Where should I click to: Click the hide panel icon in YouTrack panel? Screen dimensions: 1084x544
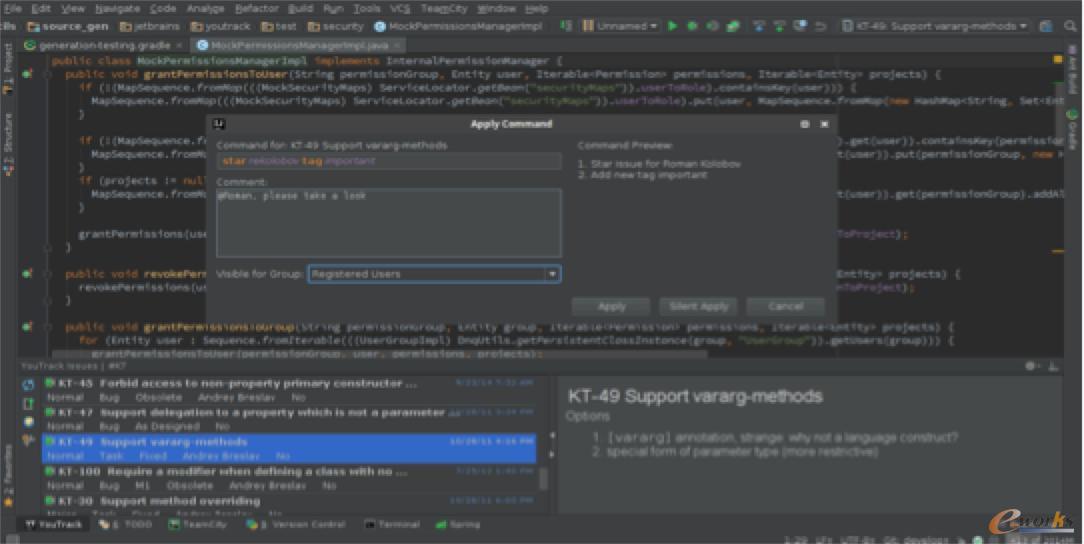click(x=1053, y=366)
